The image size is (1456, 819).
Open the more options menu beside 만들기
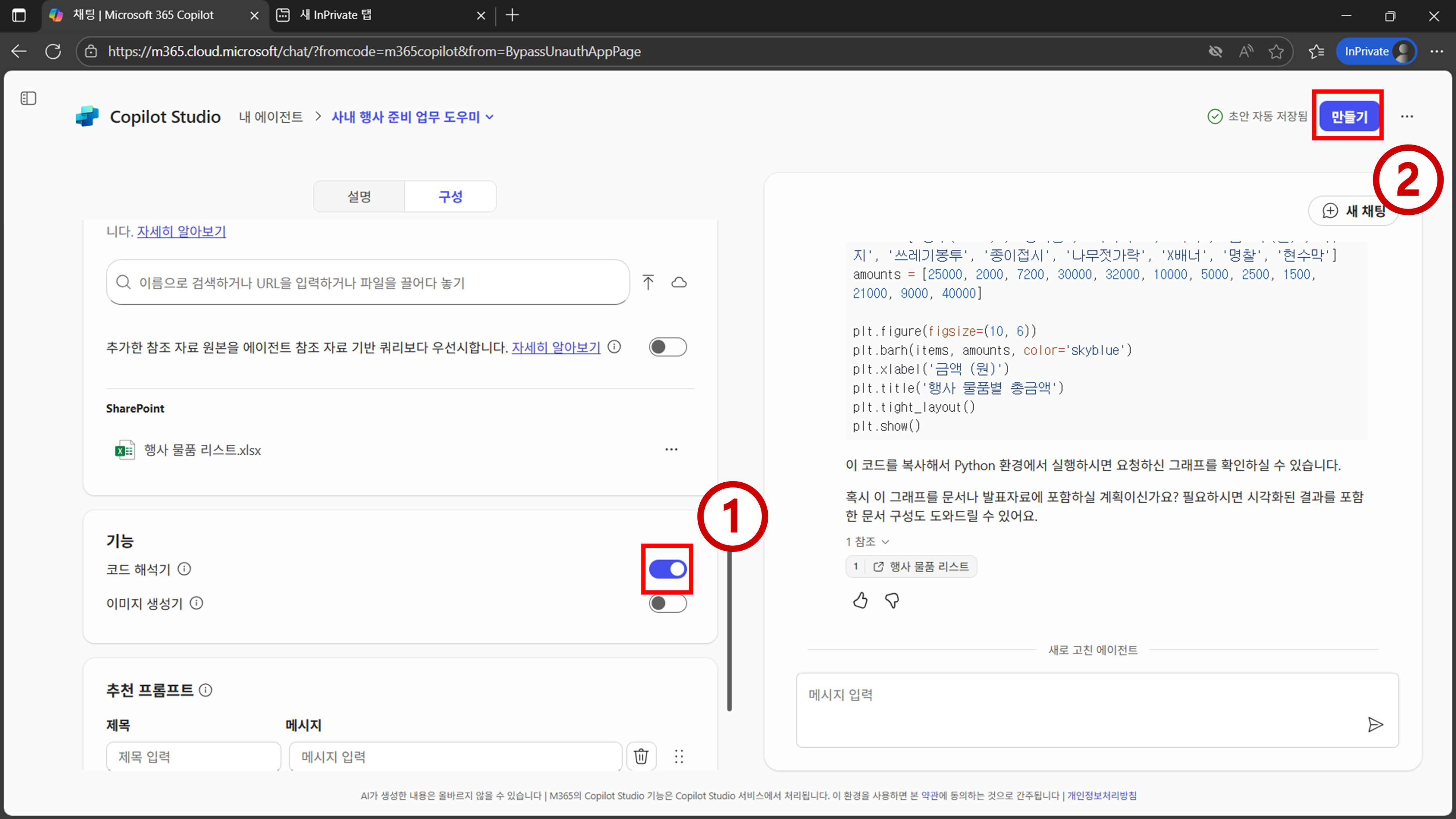point(1407,116)
